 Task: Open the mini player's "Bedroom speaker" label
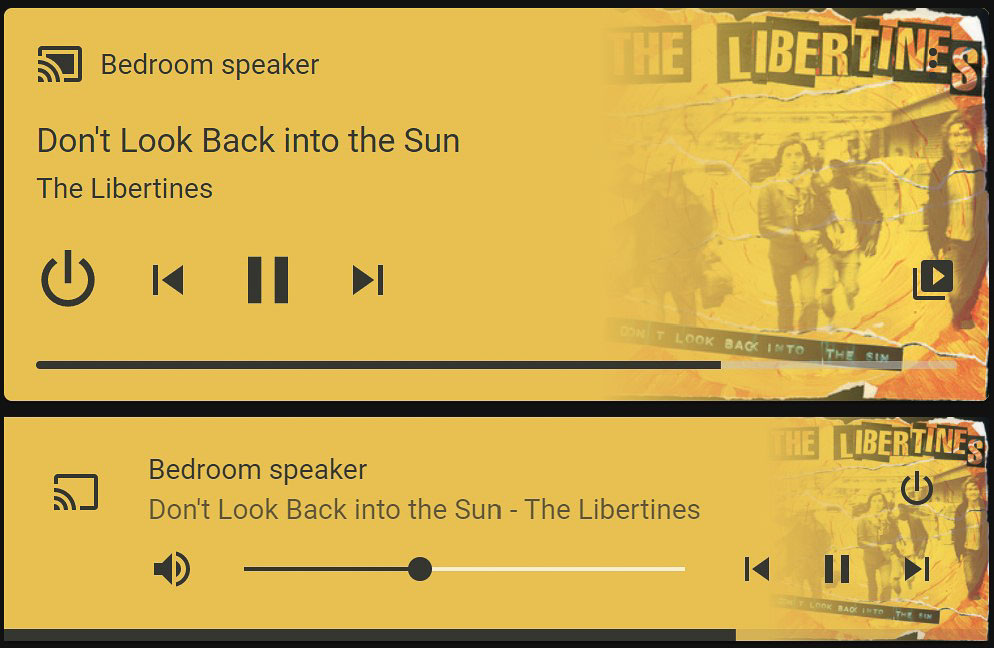(x=257, y=470)
